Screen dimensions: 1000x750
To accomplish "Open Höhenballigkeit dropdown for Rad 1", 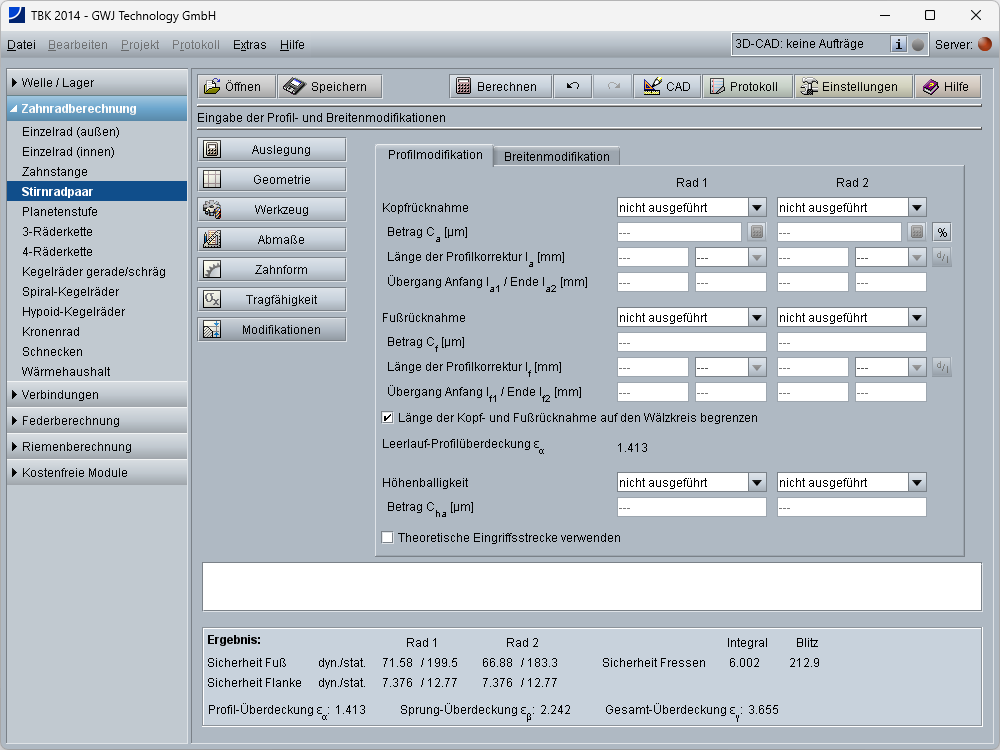I will click(x=757, y=482).
